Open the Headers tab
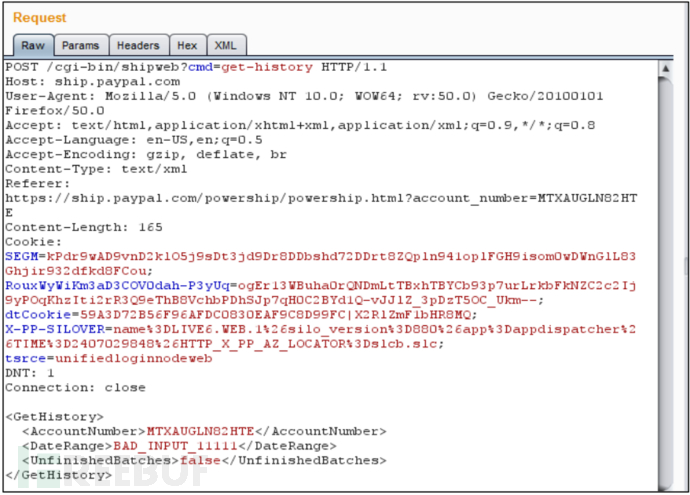The width and height of the screenshot is (690, 495). click(x=138, y=45)
